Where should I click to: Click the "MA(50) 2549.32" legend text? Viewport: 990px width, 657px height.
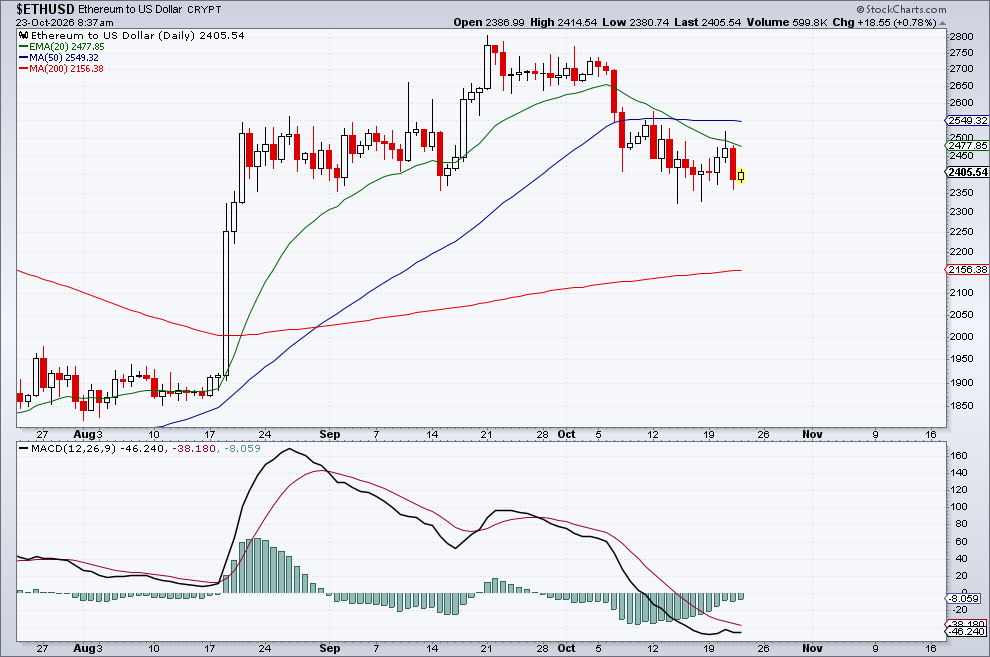click(x=64, y=57)
